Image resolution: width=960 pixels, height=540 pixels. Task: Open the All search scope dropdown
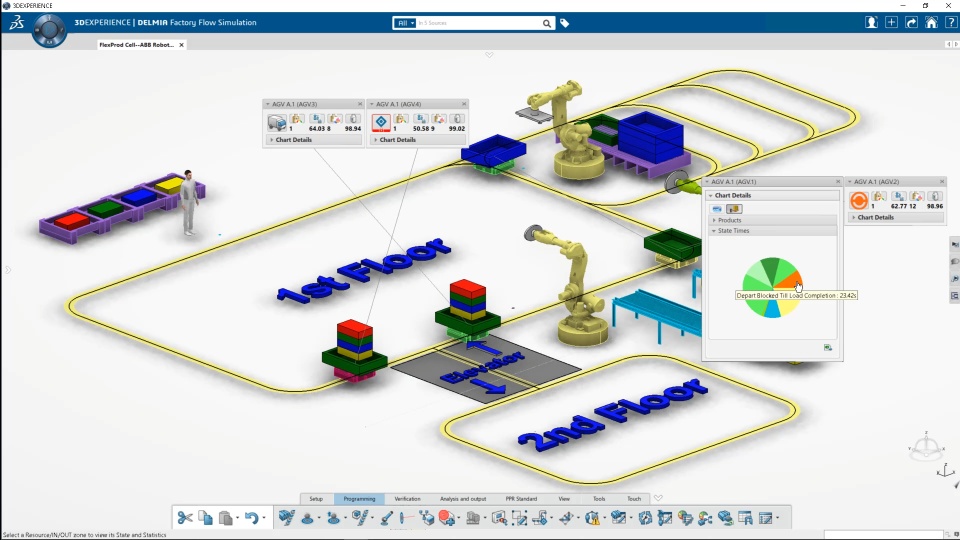[405, 23]
